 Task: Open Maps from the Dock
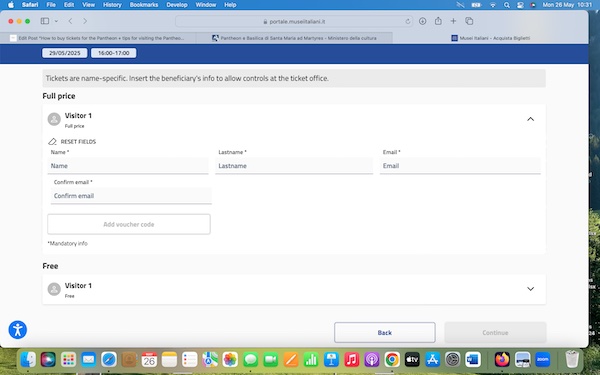point(210,360)
